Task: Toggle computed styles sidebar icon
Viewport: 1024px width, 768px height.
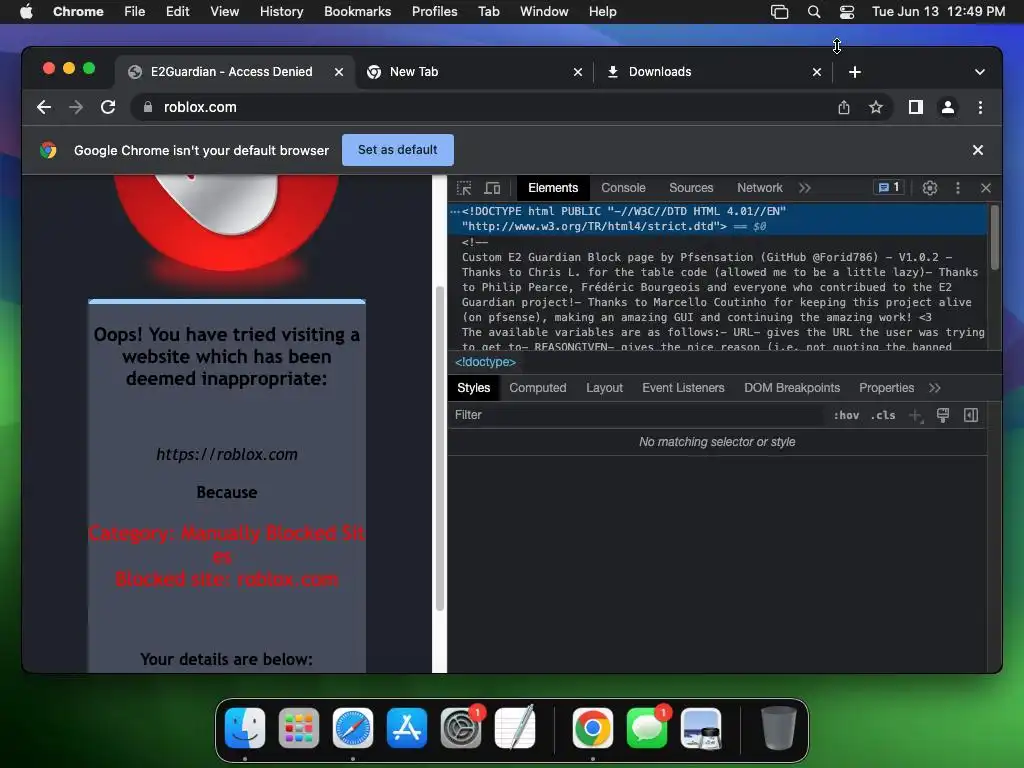Action: tap(970, 415)
